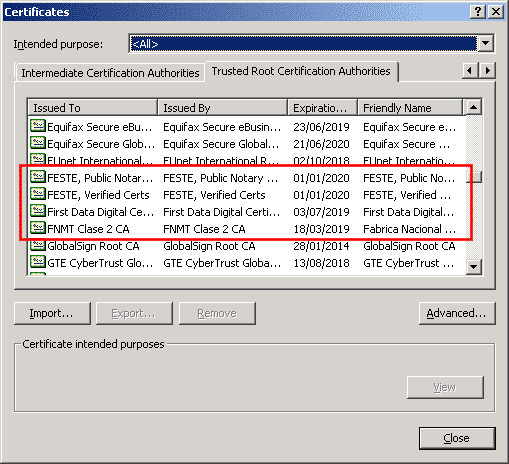Click Issued By cell Equifax Secure Global...
509x464 pixels.
pyautogui.click(x=221, y=144)
